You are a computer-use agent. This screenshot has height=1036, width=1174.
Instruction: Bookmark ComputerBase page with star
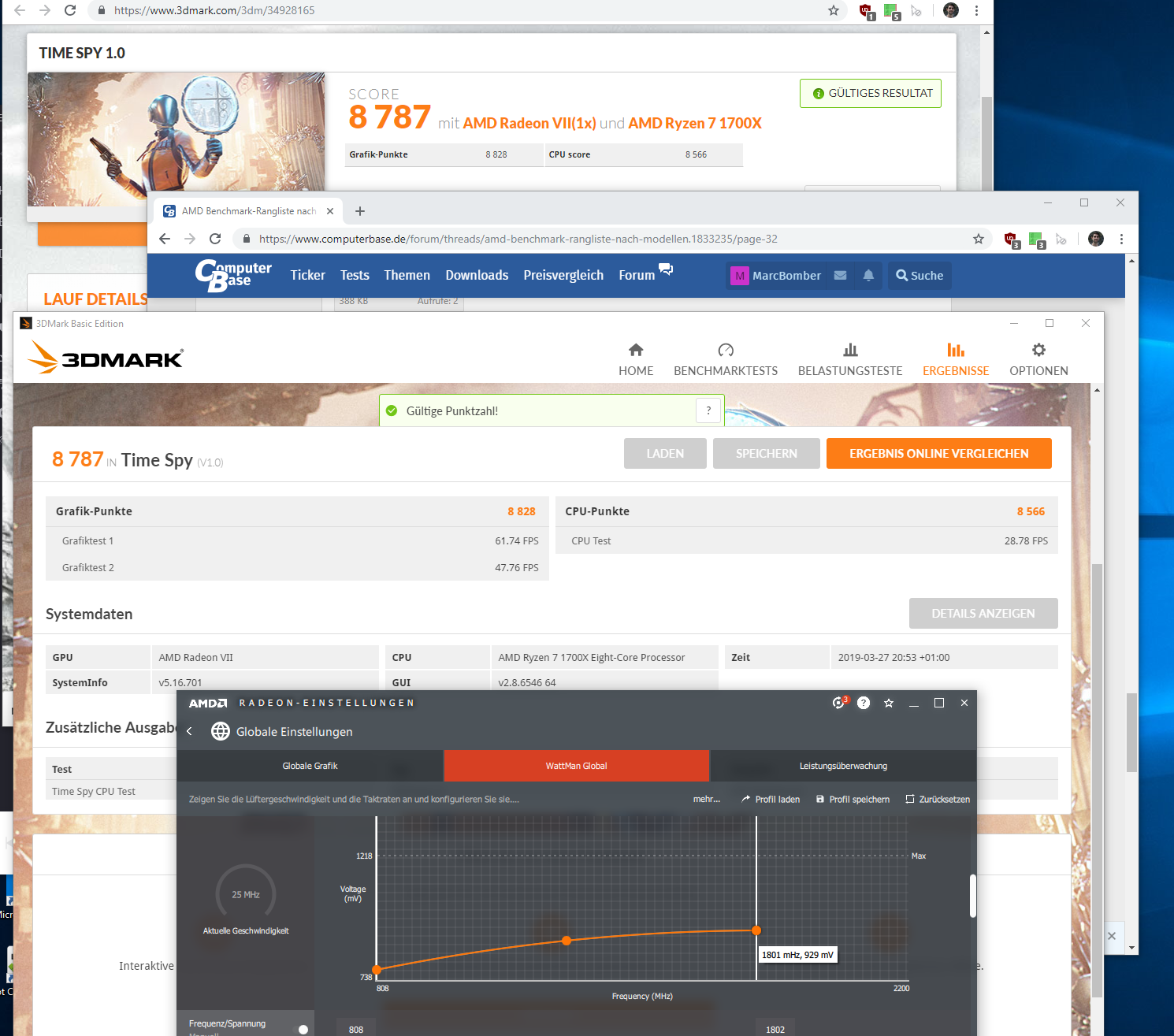click(x=979, y=239)
